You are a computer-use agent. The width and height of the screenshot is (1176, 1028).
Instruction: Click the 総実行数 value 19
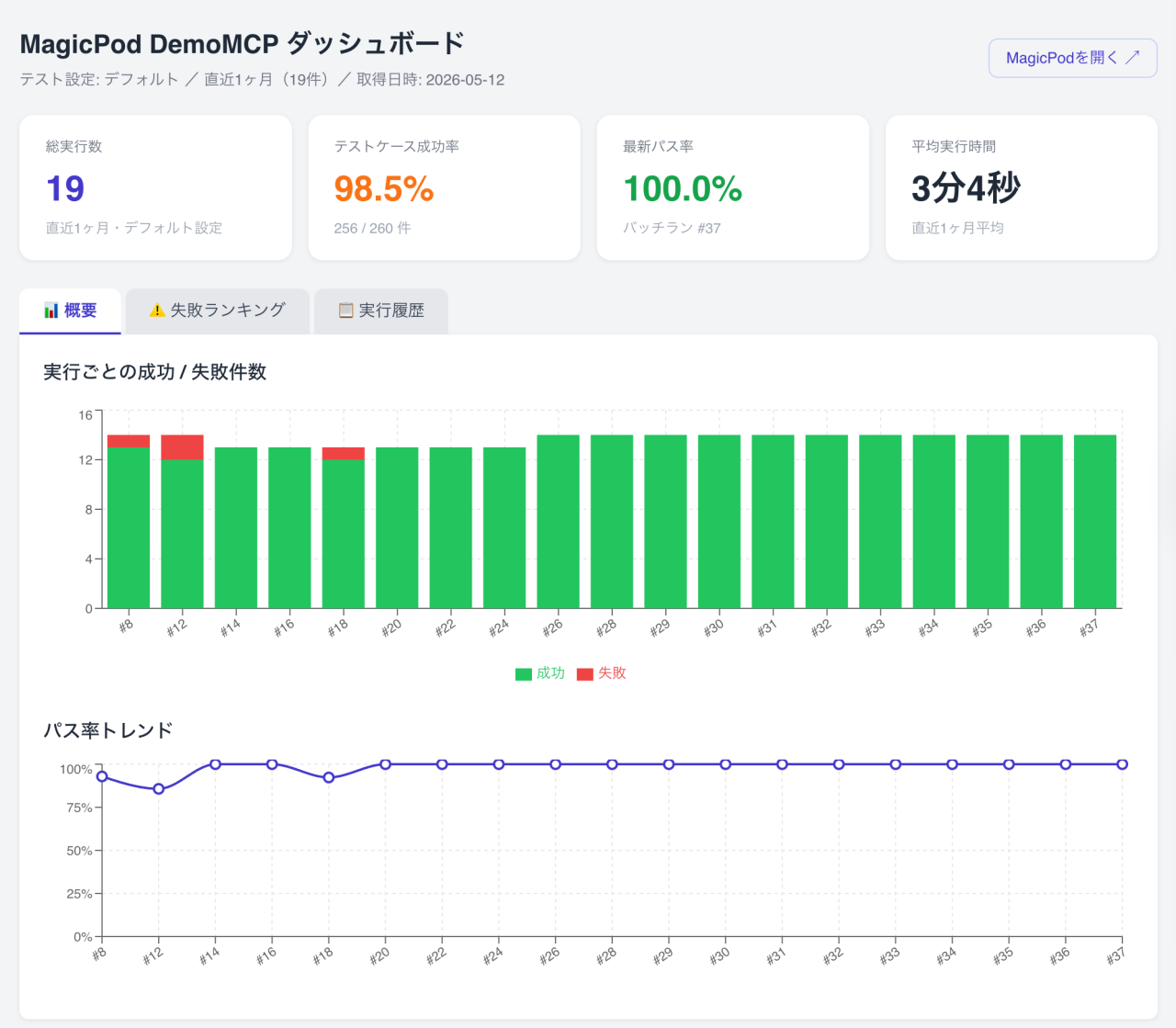pos(65,188)
